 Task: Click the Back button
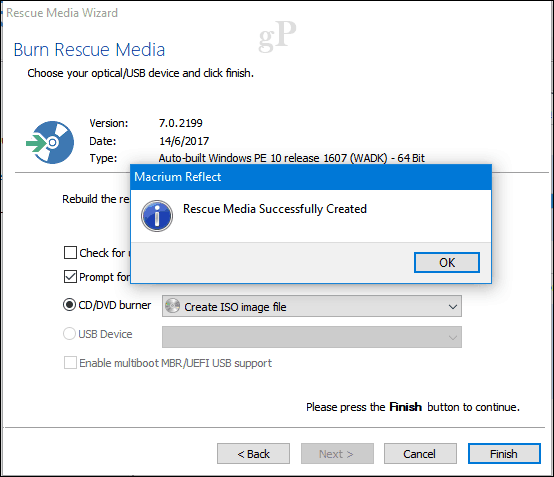point(253,454)
